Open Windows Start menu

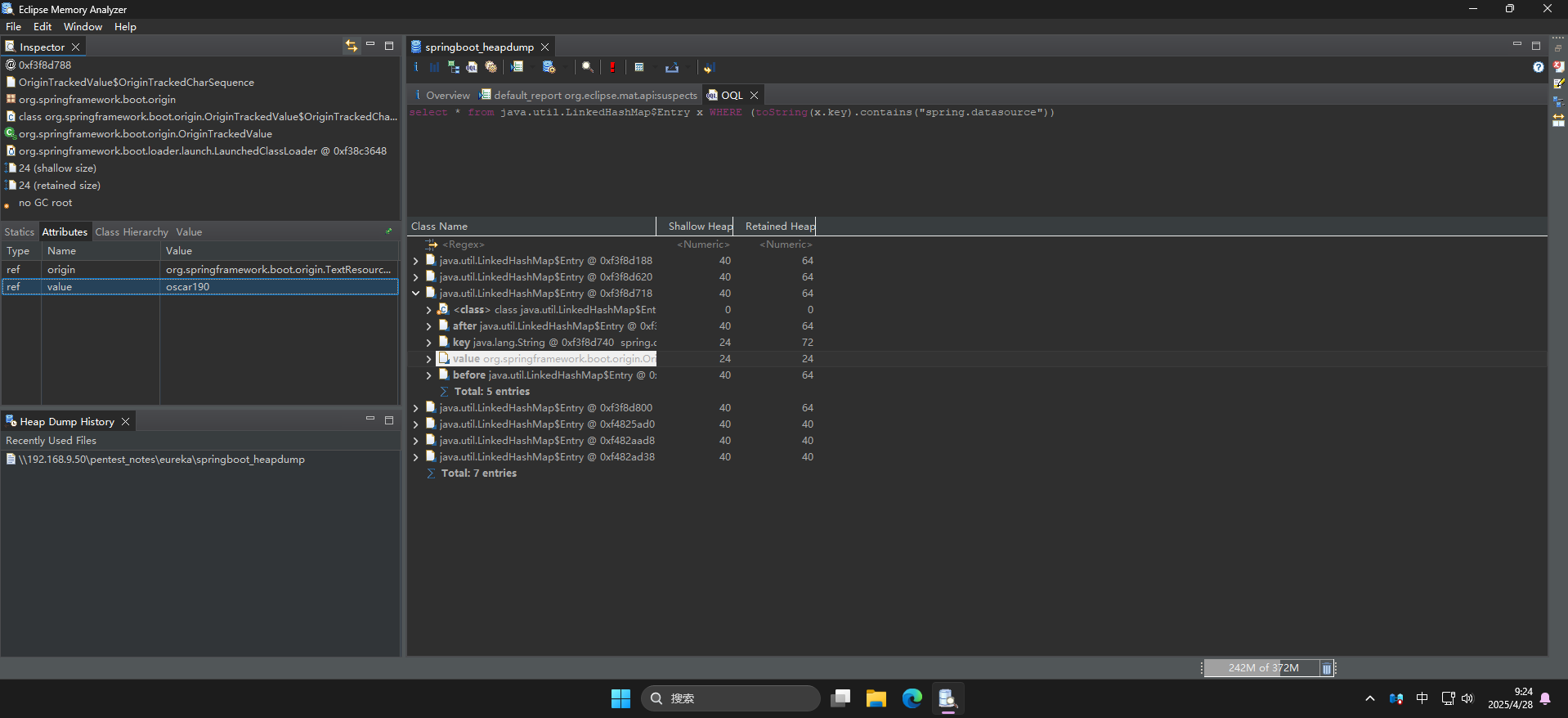[620, 698]
